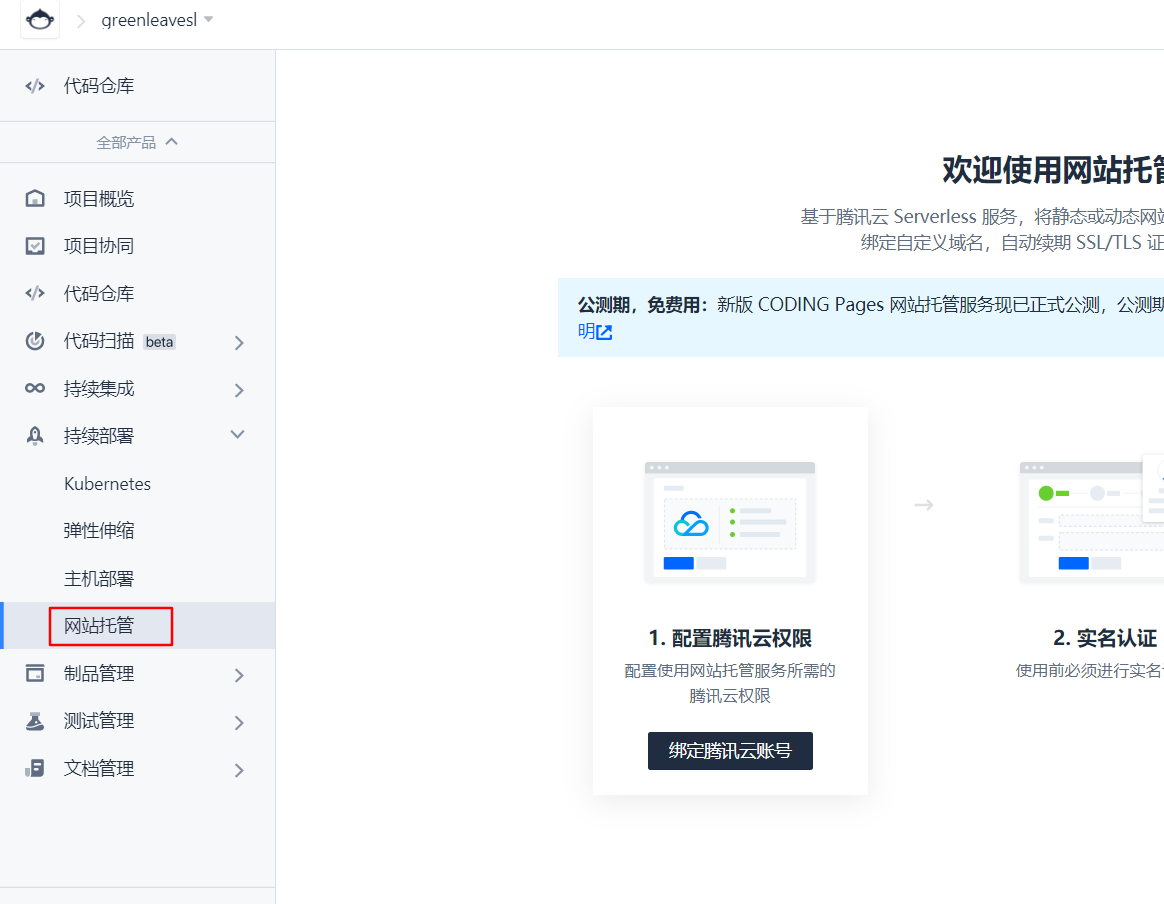Expand the 测试管理 submenu arrow
The height and width of the screenshot is (904, 1164).
pyautogui.click(x=239, y=722)
